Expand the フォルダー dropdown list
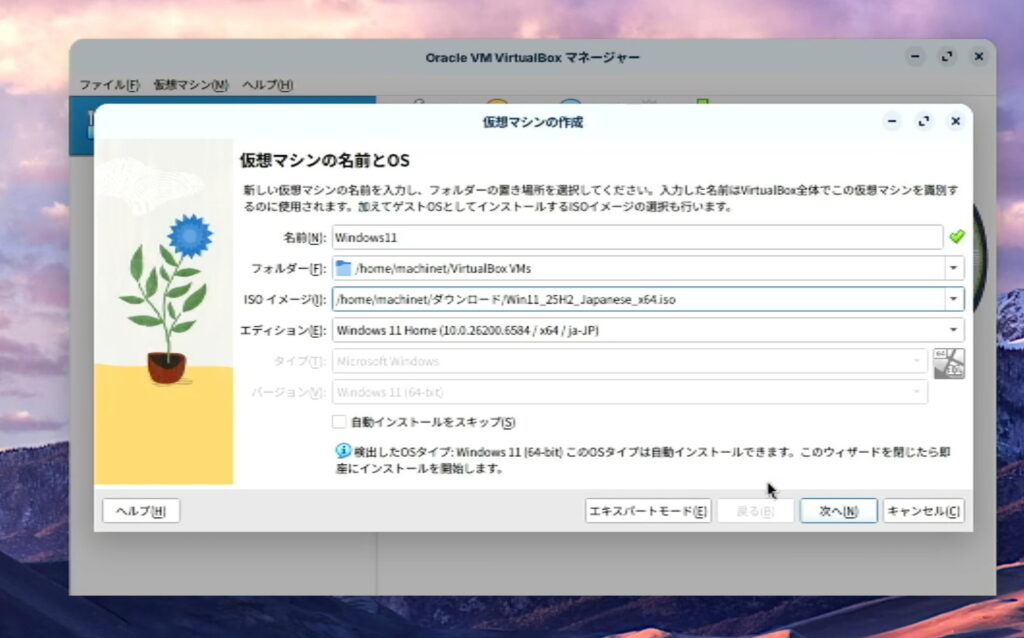 pos(953,268)
